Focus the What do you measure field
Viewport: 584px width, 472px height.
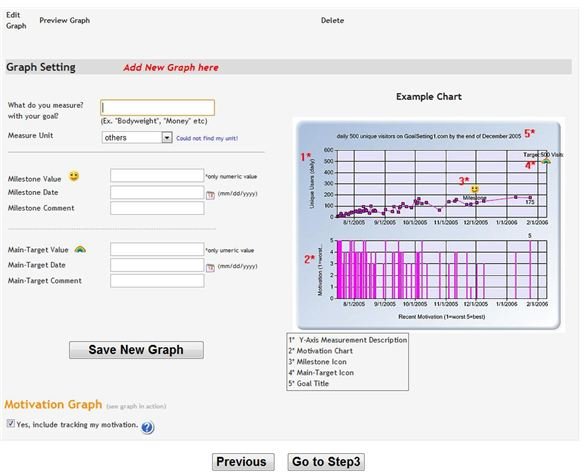click(x=158, y=108)
